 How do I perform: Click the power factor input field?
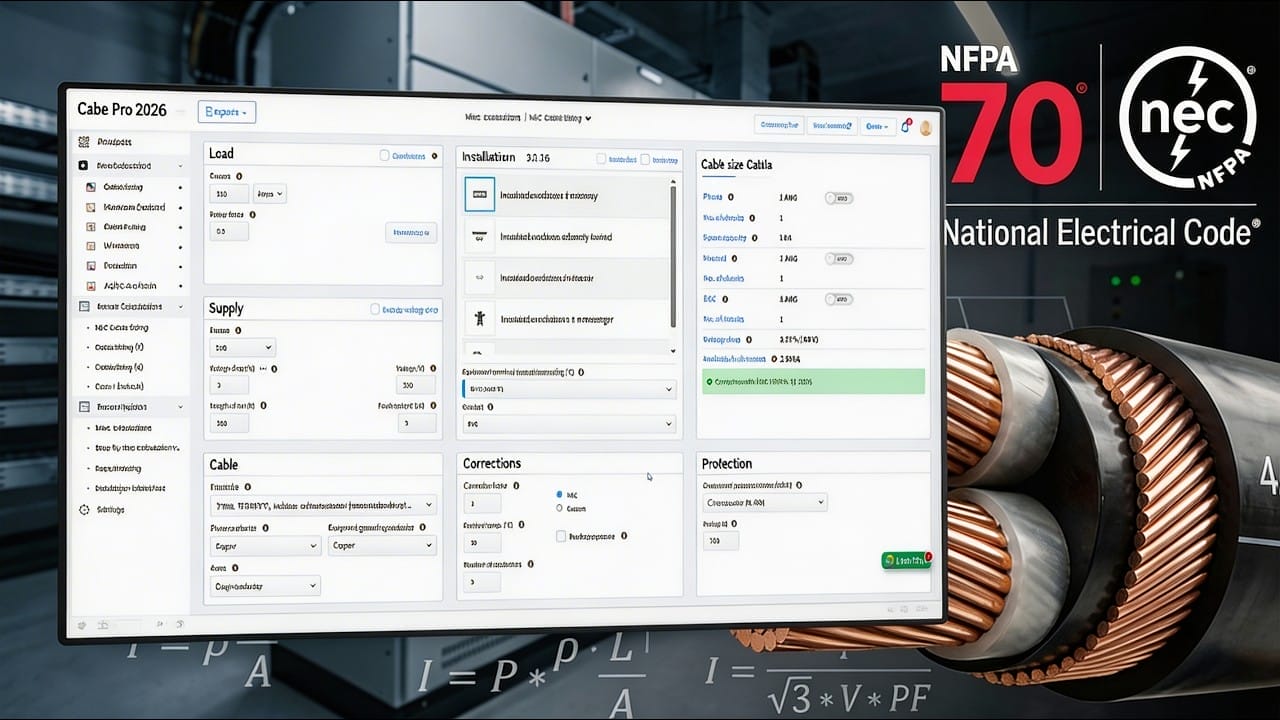pos(228,231)
